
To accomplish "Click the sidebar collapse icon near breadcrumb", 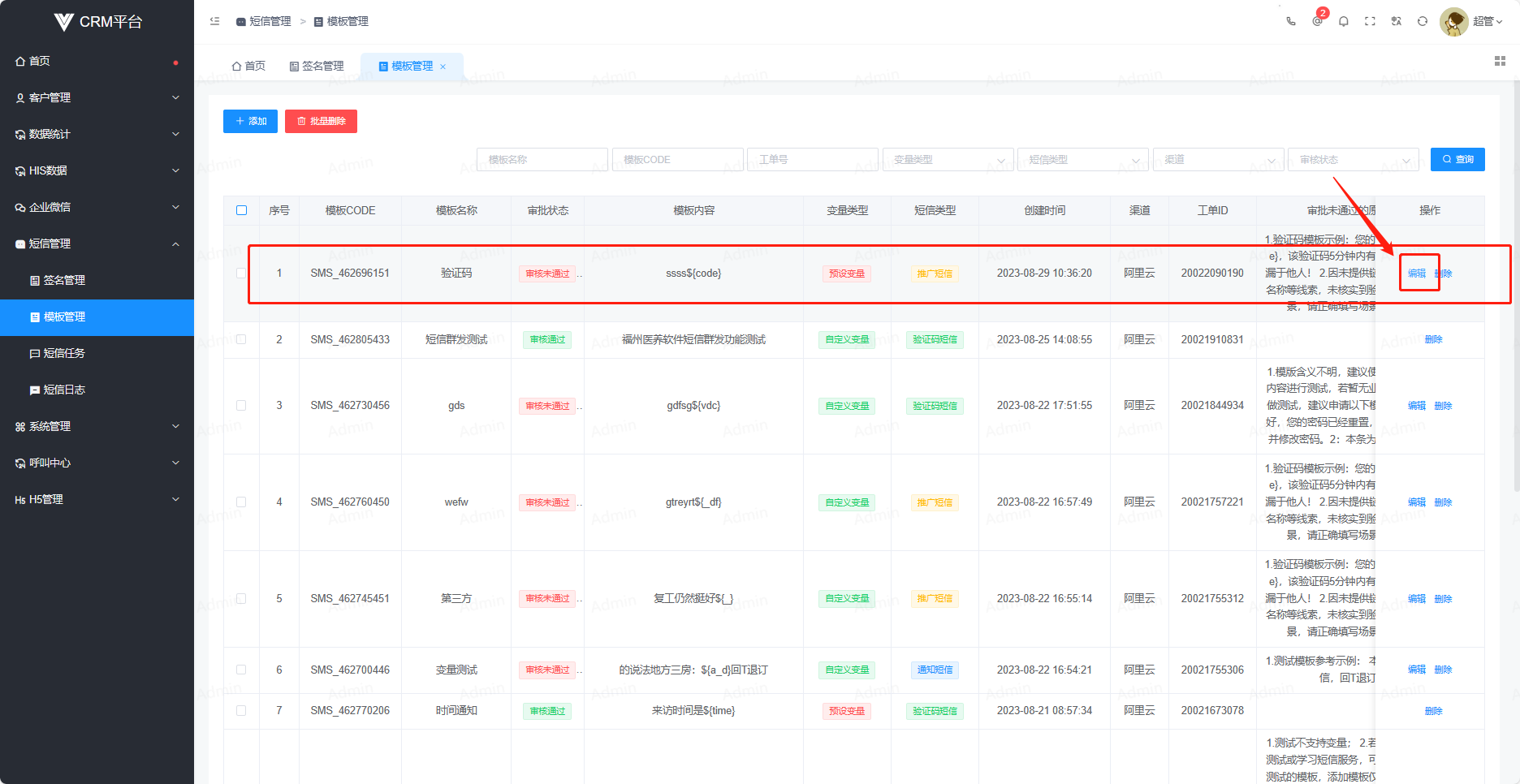I will click(x=214, y=21).
